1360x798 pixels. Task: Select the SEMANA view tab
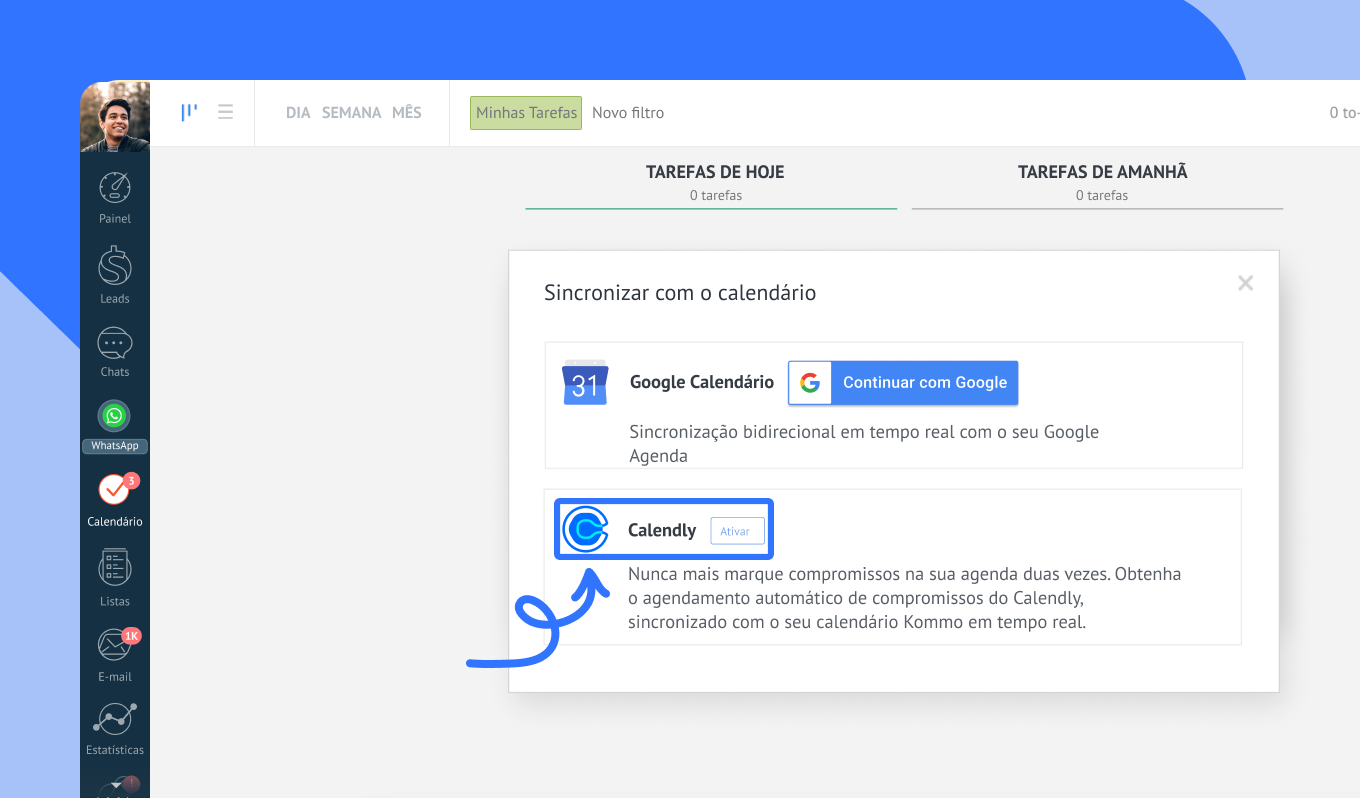[351, 113]
